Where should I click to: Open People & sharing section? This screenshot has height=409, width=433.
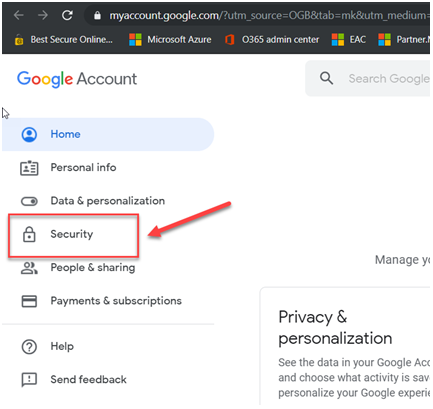coord(108,268)
